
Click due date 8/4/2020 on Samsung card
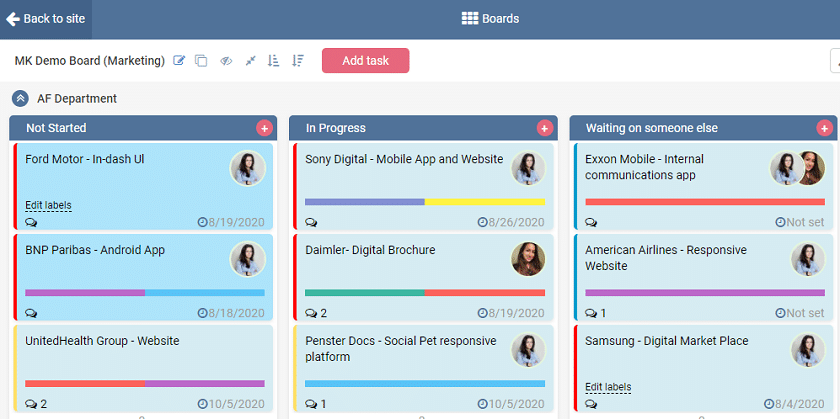coord(794,404)
